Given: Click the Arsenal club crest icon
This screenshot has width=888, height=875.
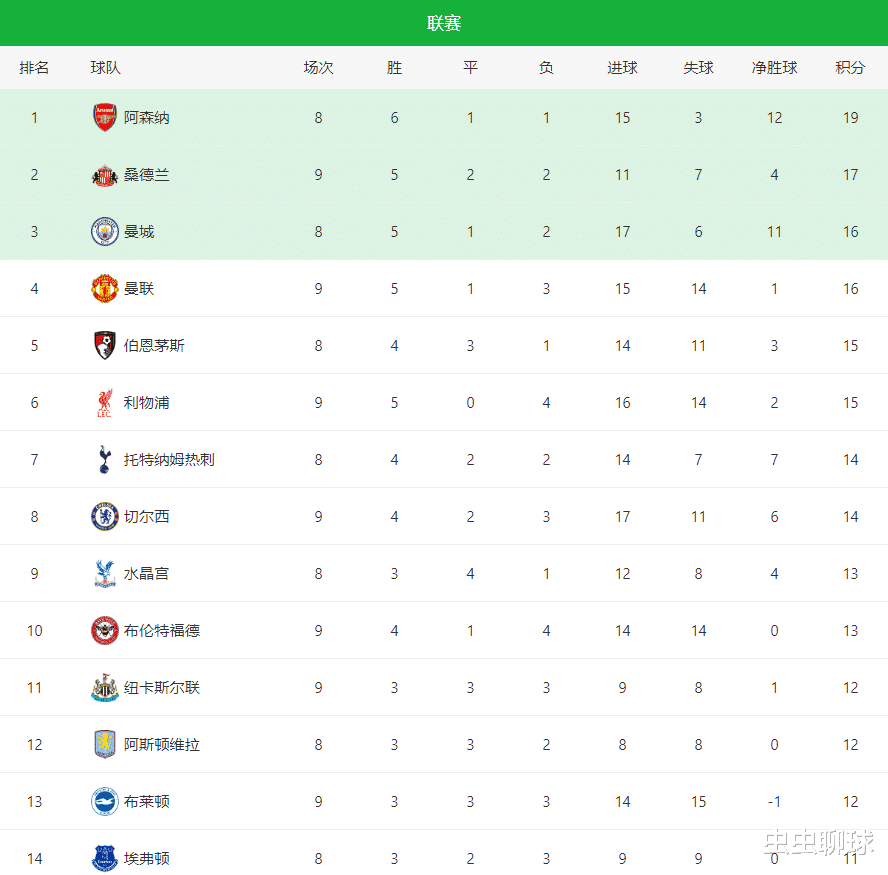Looking at the screenshot, I should pyautogui.click(x=105, y=117).
